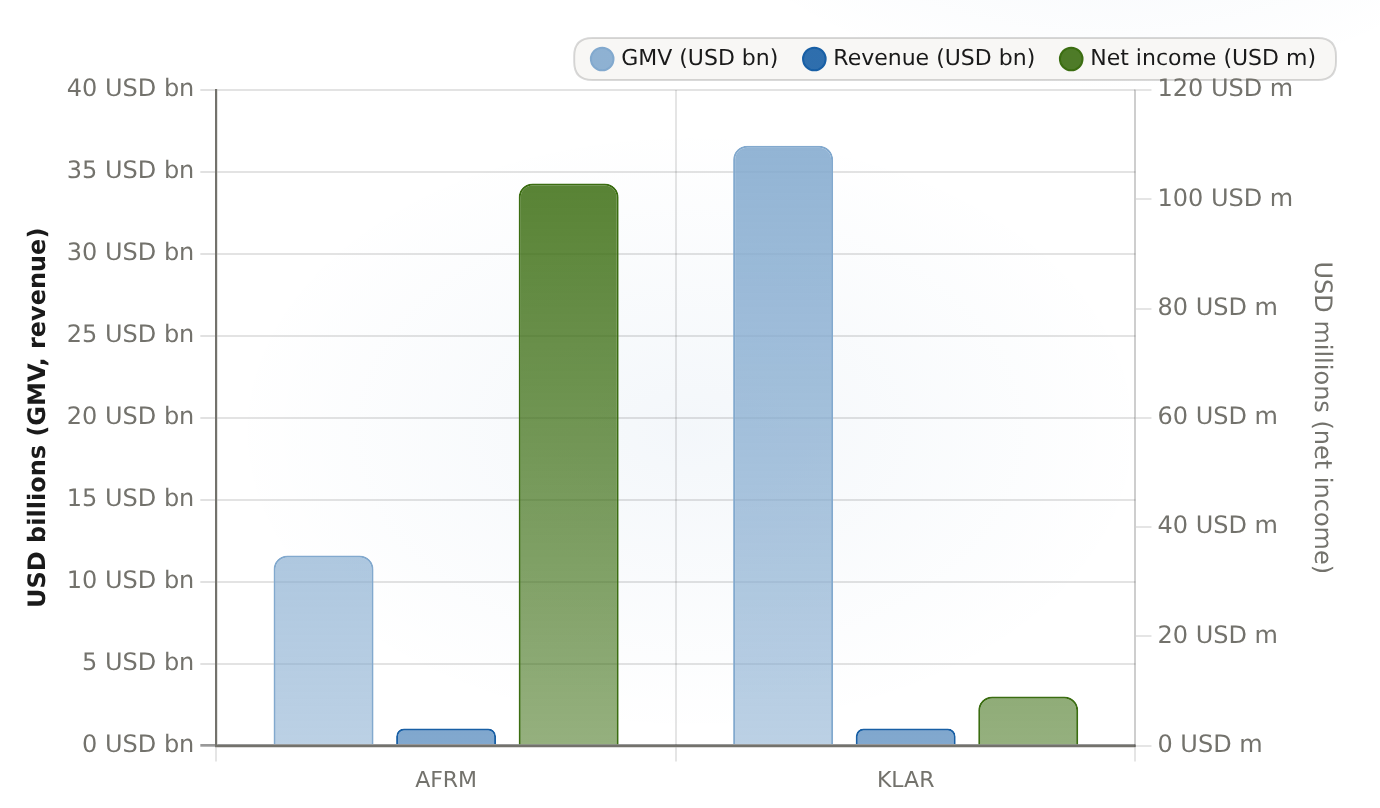Toggle the GMV (USD bn) legend series
1380x808 pixels.
click(684, 58)
